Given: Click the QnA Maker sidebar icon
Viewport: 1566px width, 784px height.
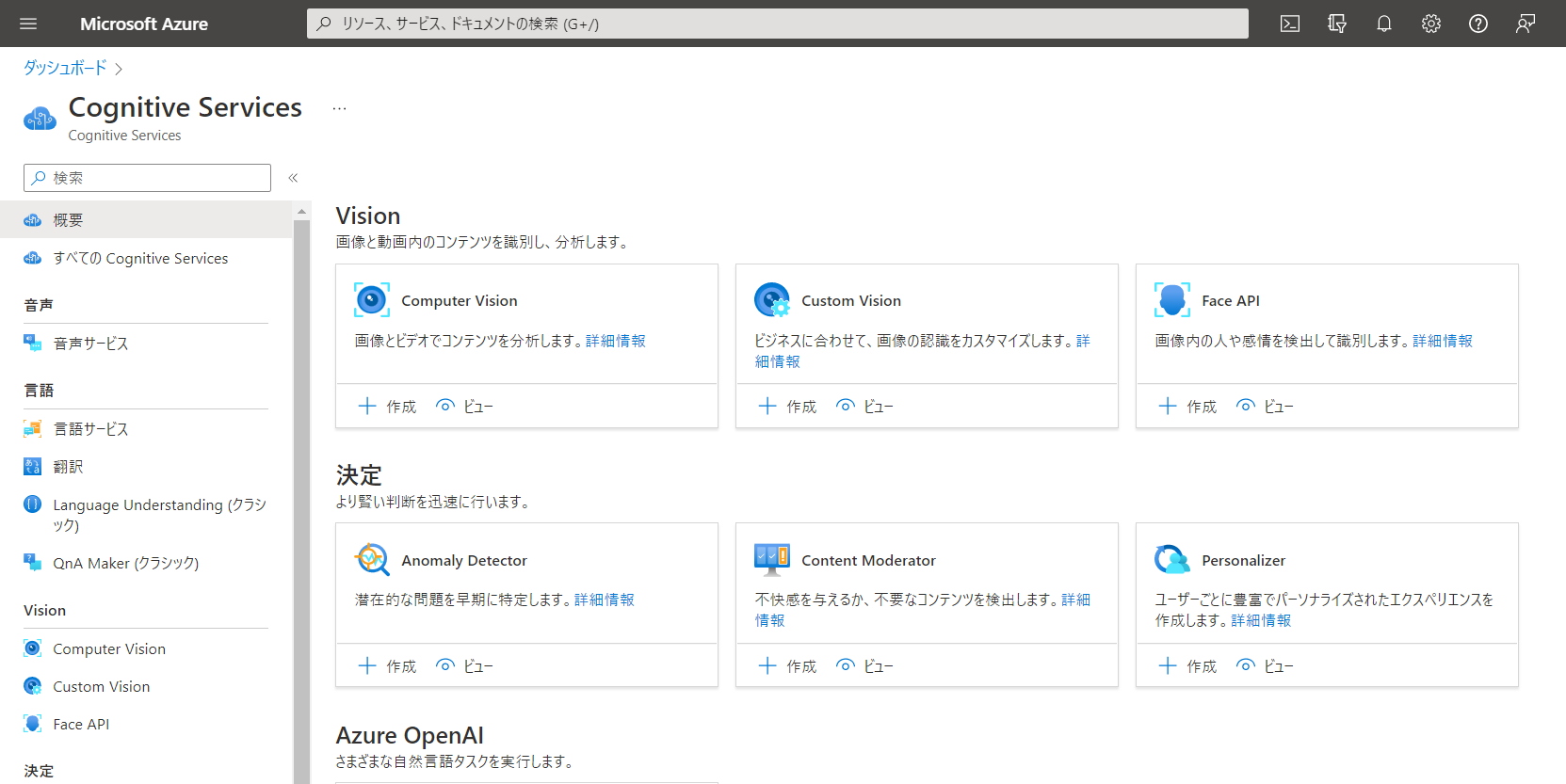Looking at the screenshot, I should [x=33, y=563].
